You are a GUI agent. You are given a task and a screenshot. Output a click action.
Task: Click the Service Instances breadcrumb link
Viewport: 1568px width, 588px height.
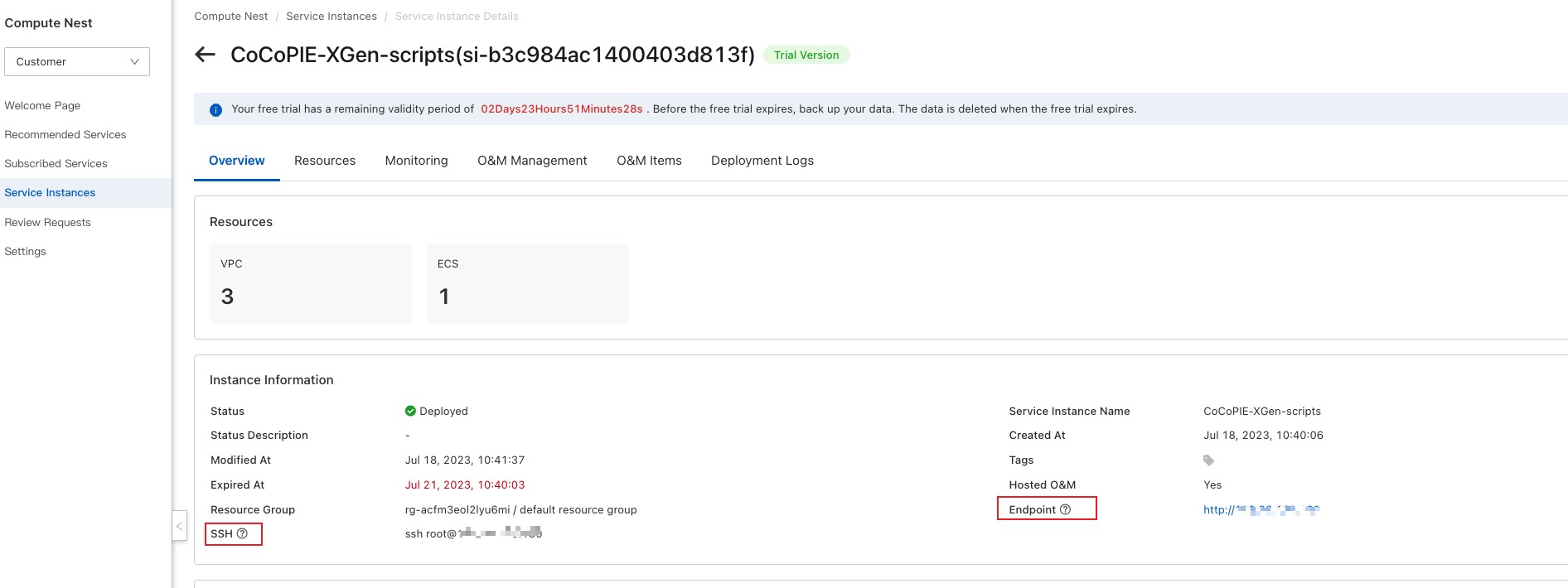click(332, 16)
